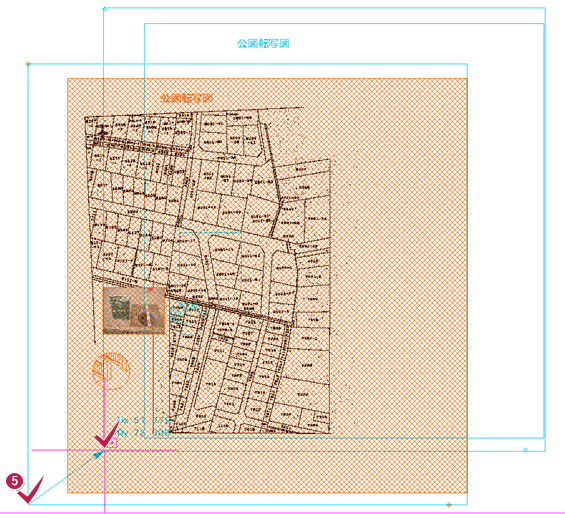The image size is (565, 514).
Task: Click the orange circular stamp symbol
Action: coord(111,371)
